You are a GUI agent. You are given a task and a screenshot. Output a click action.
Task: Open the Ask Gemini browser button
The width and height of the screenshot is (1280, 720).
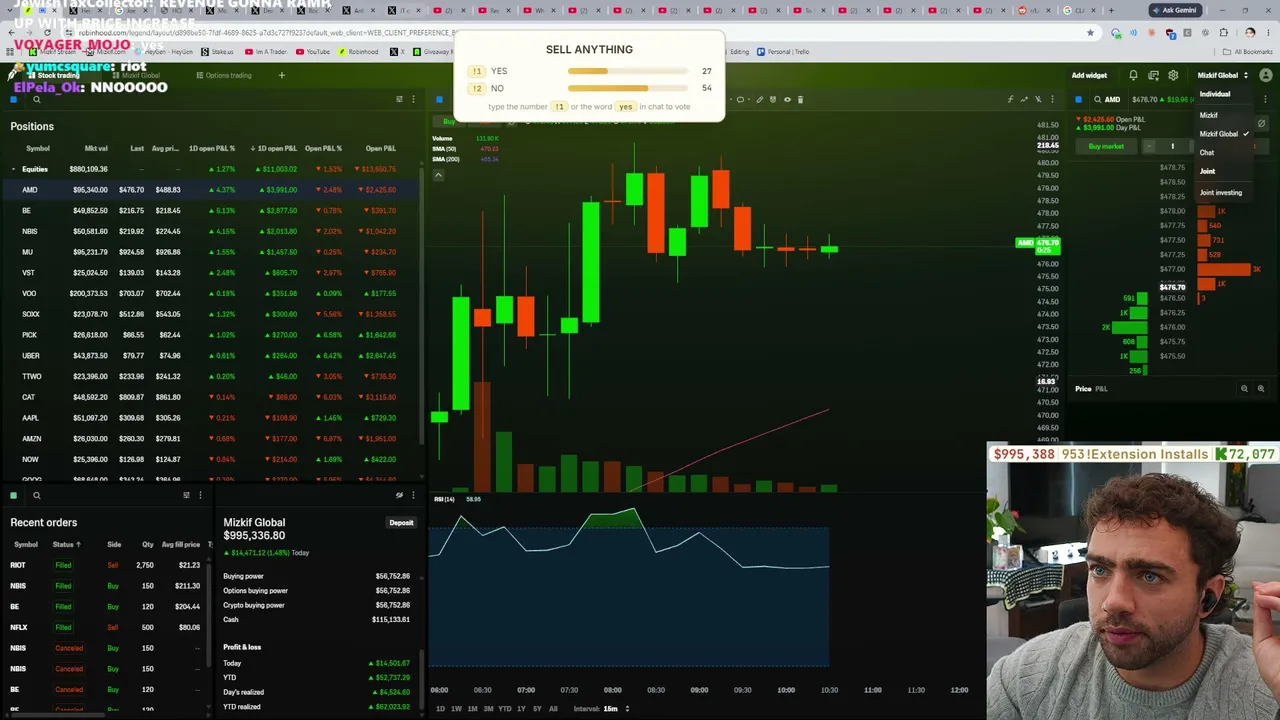click(x=1174, y=10)
